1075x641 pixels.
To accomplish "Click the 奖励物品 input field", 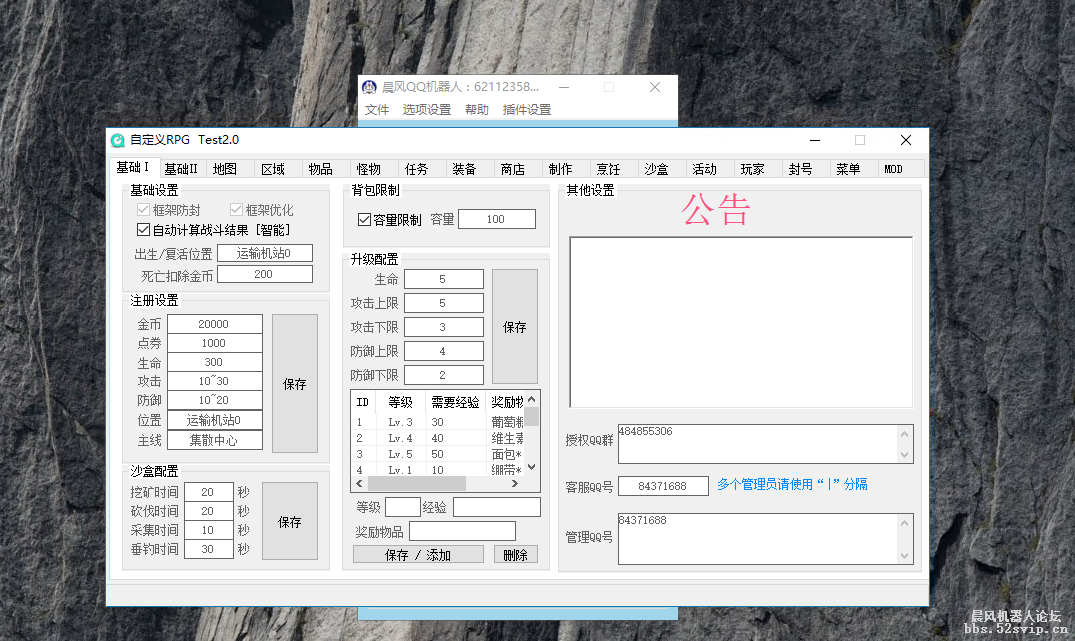I will click(x=462, y=530).
